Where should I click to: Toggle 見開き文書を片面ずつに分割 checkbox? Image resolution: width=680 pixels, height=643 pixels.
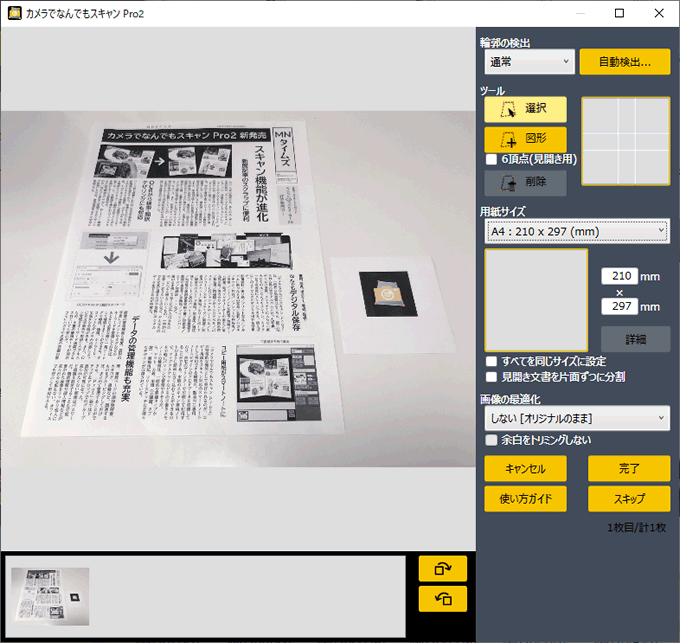point(491,377)
